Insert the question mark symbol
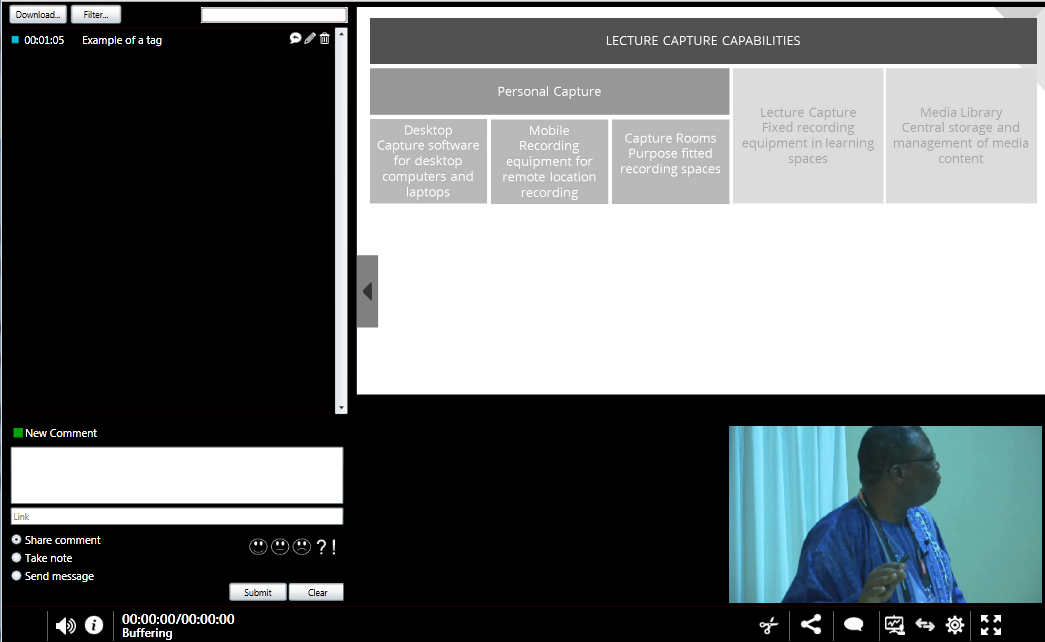 click(x=321, y=547)
